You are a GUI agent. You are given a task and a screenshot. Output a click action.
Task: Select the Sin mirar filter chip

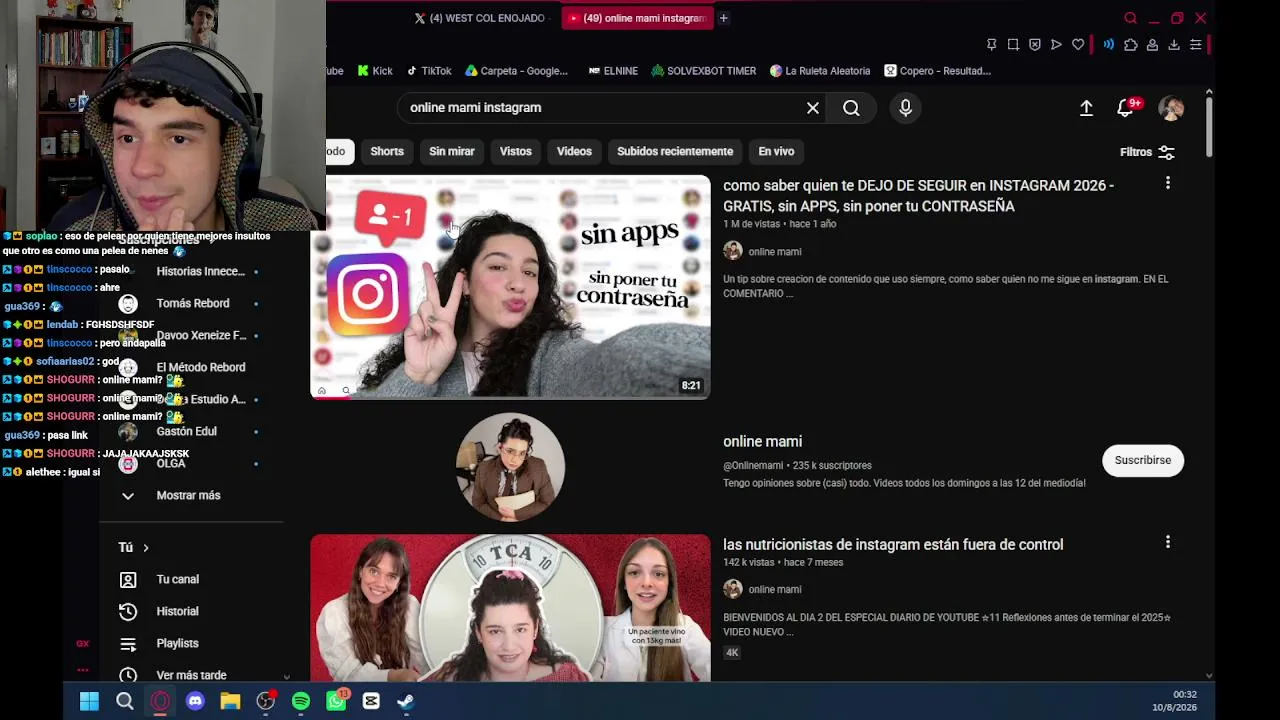[452, 152]
